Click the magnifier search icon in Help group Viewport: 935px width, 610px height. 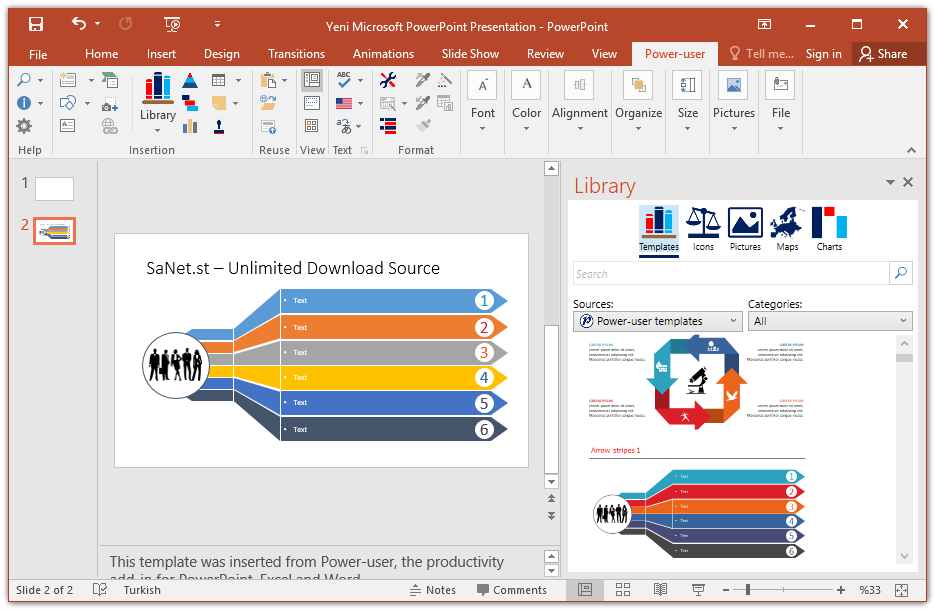coord(24,79)
